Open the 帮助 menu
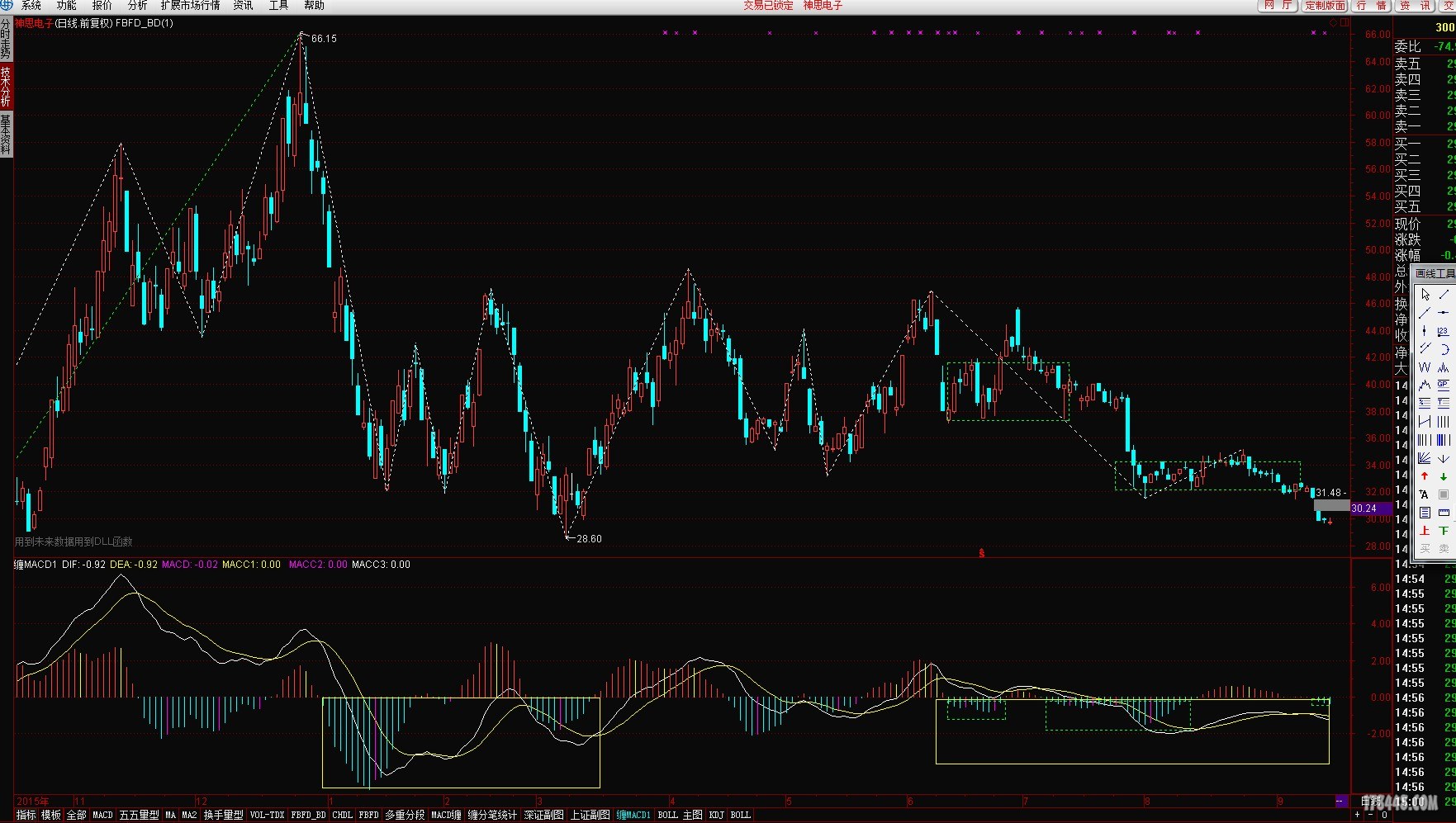The height and width of the screenshot is (823, 1456). click(x=315, y=6)
